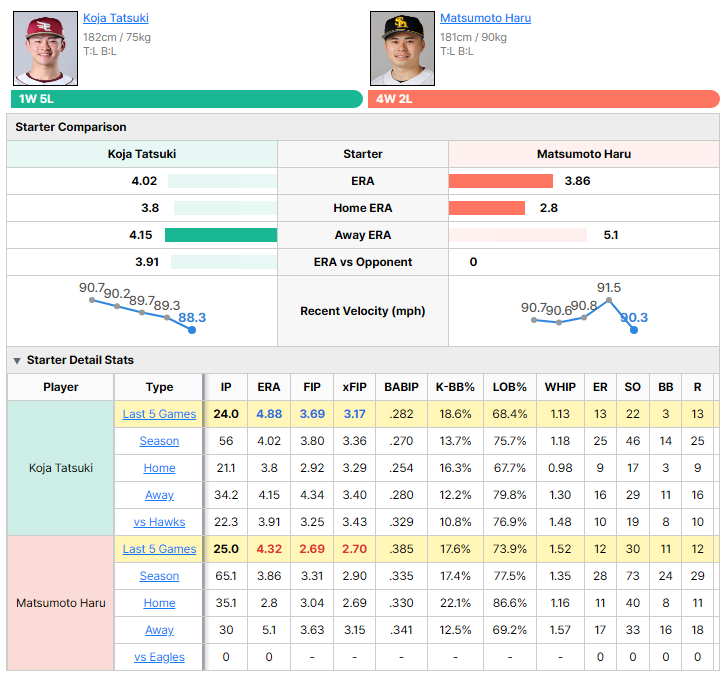
Task: Click the Type column header
Action: pyautogui.click(x=159, y=387)
